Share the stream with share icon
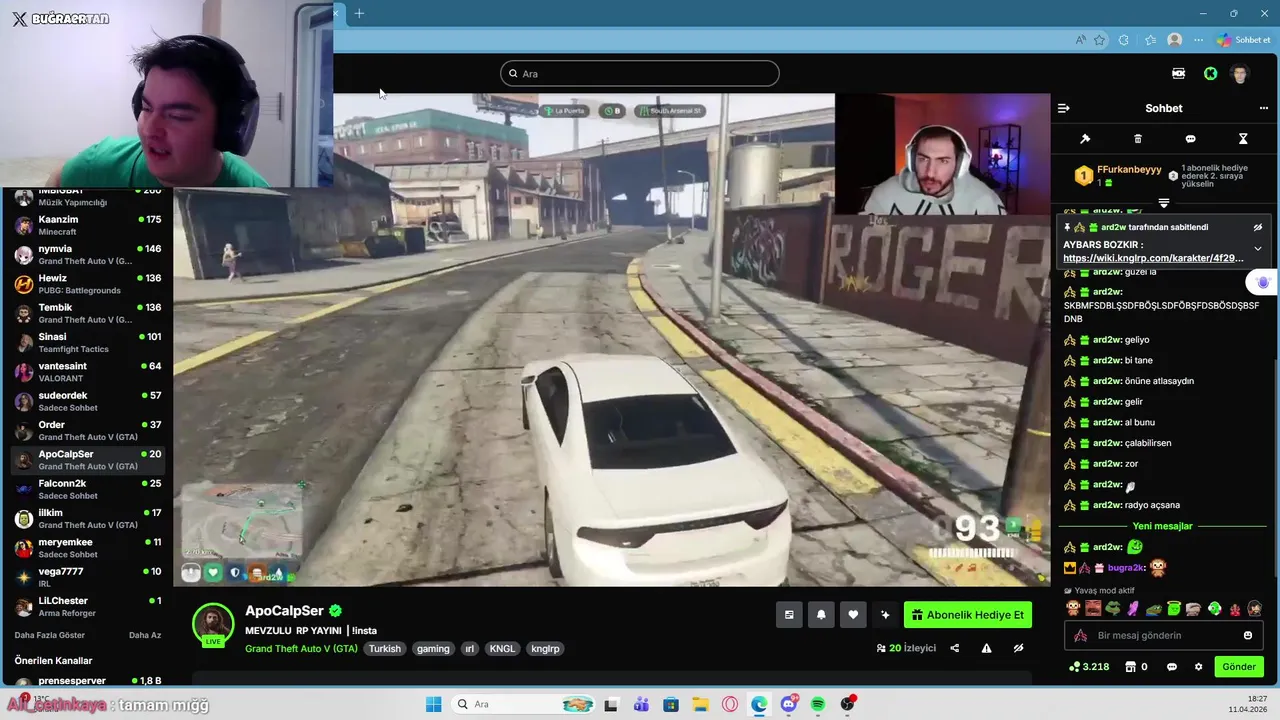This screenshot has height=720, width=1280. (954, 648)
